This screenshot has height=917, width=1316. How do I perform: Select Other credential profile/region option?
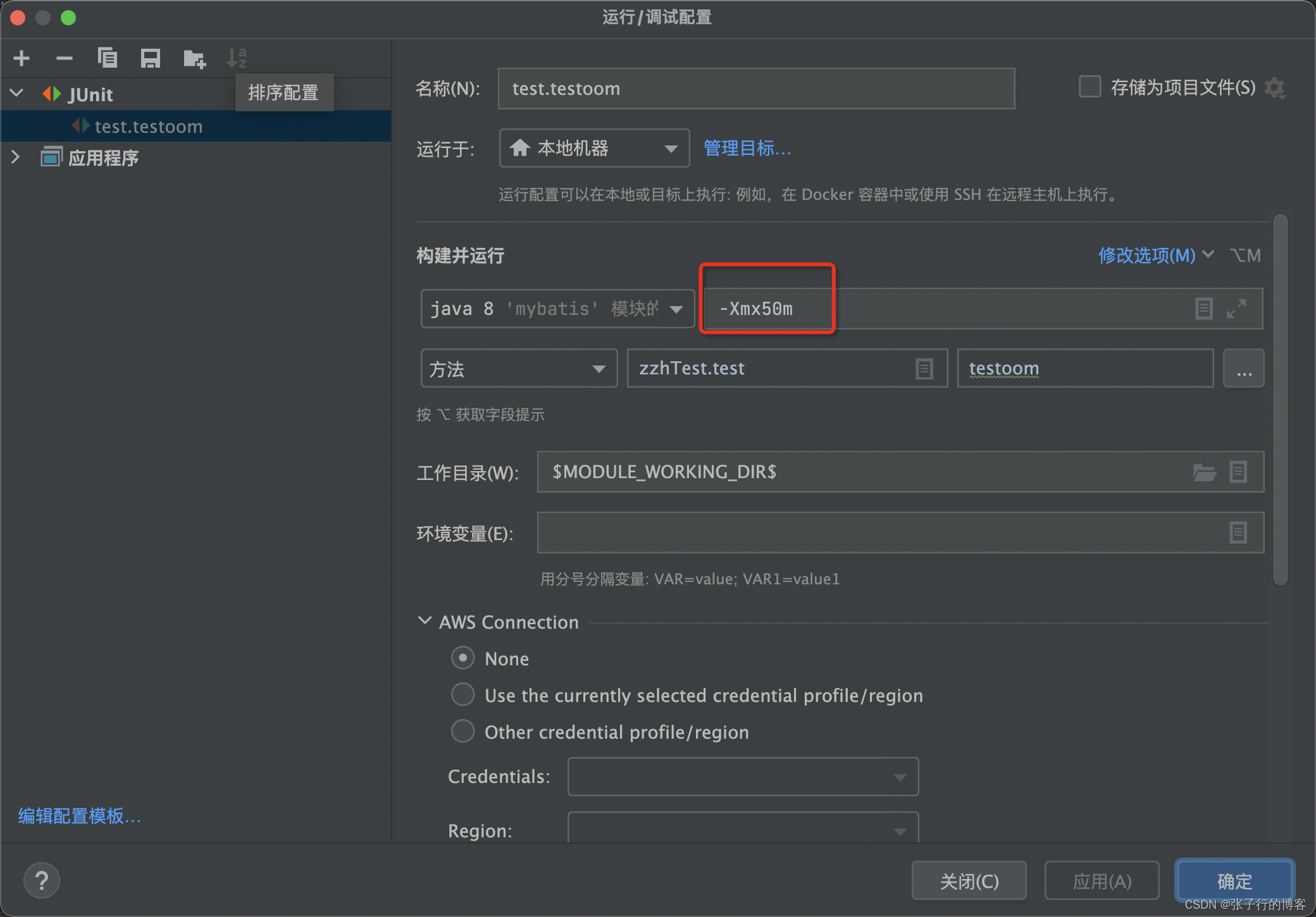click(462, 731)
